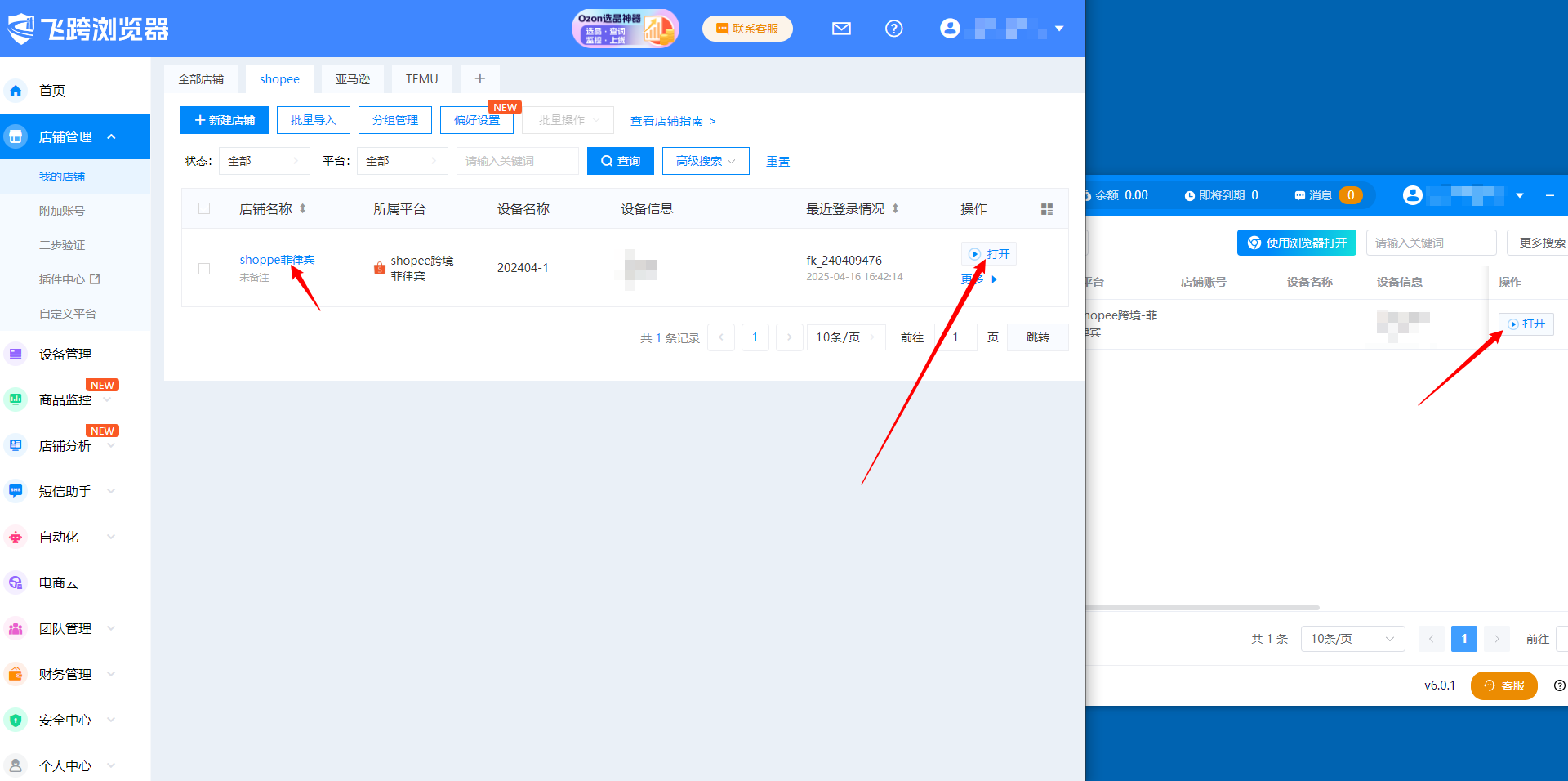Click the 使用浏览器打开 button
The image size is (1568, 781).
1296,243
